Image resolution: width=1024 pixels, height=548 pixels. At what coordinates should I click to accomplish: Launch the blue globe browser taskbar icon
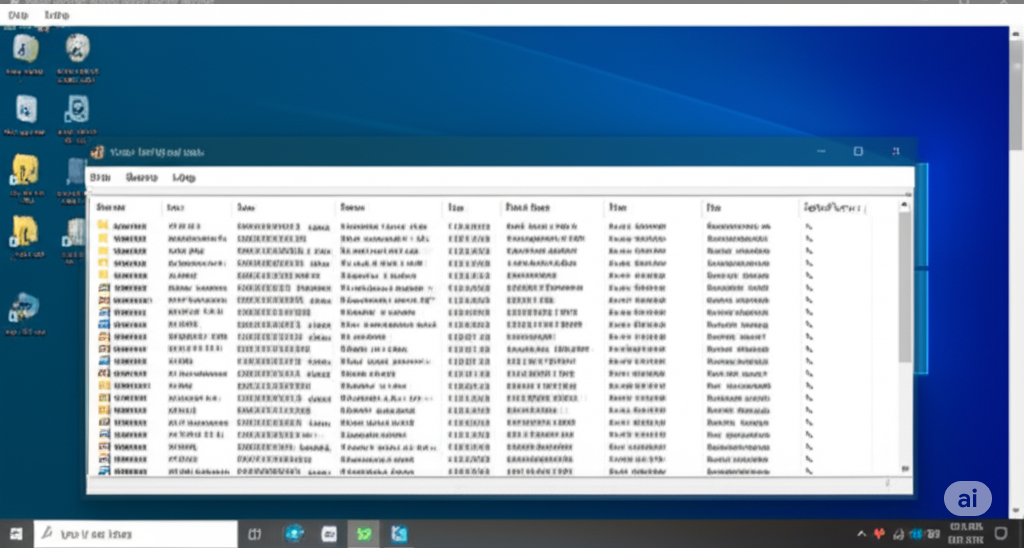[x=293, y=534]
